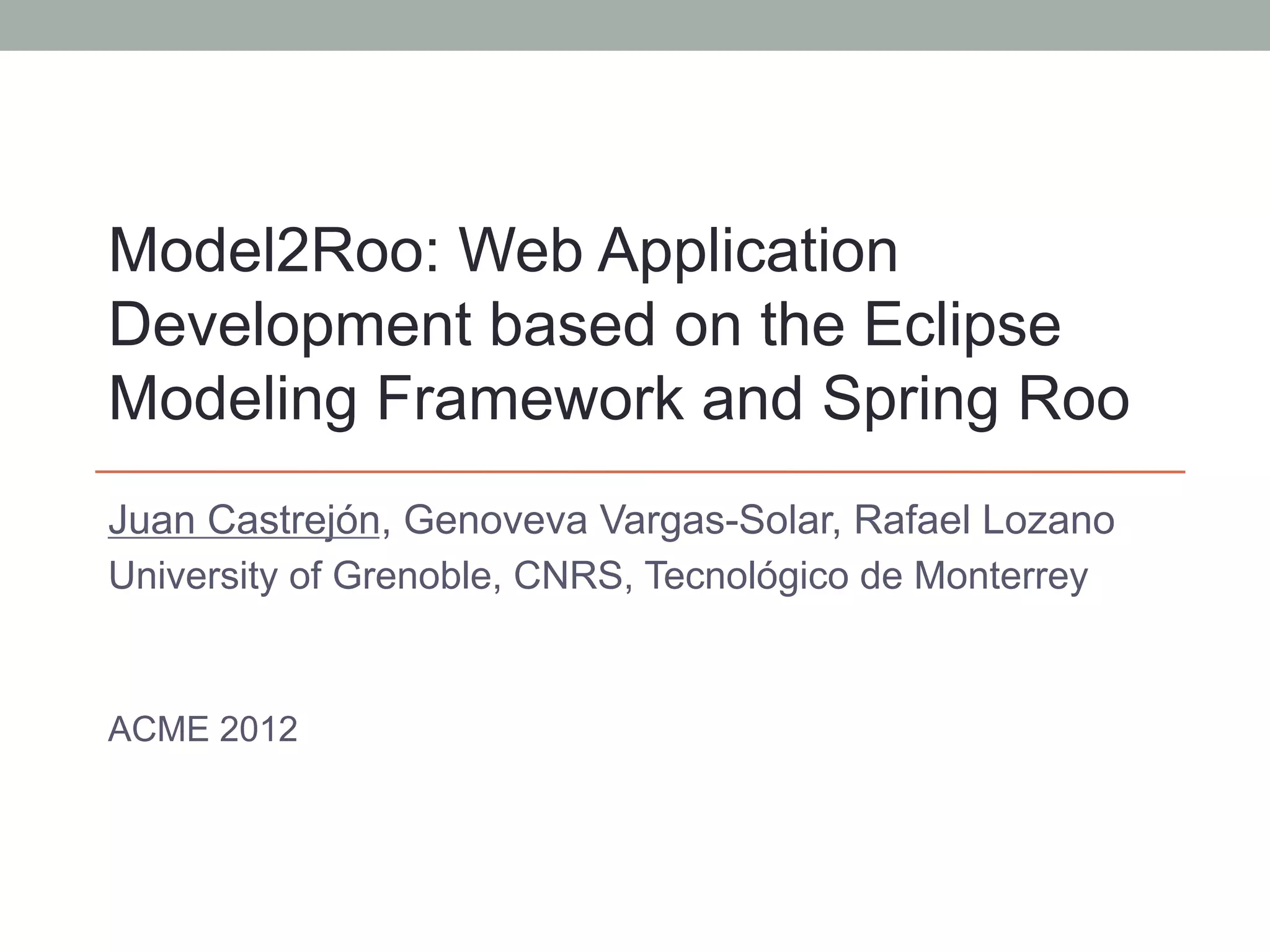Click Modeling Framework in the title
This screenshot has height=952, width=1270.
point(396,399)
